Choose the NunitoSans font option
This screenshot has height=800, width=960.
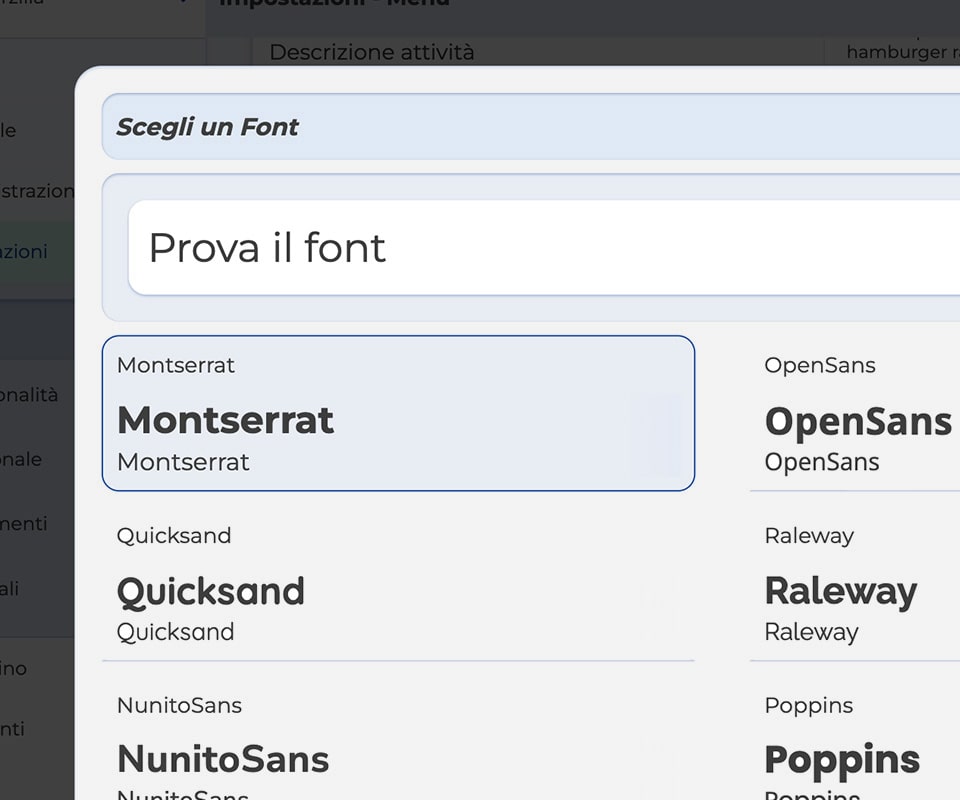(398, 750)
